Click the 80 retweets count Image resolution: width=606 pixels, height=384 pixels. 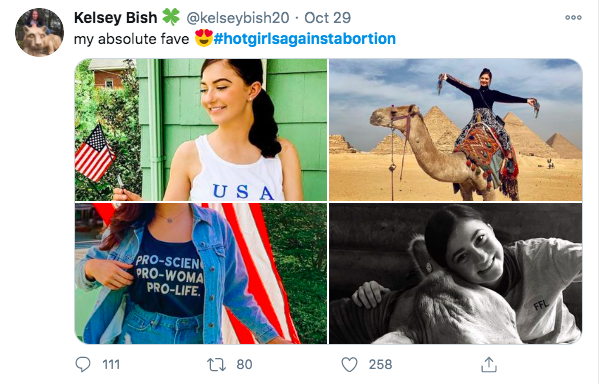[244, 364]
